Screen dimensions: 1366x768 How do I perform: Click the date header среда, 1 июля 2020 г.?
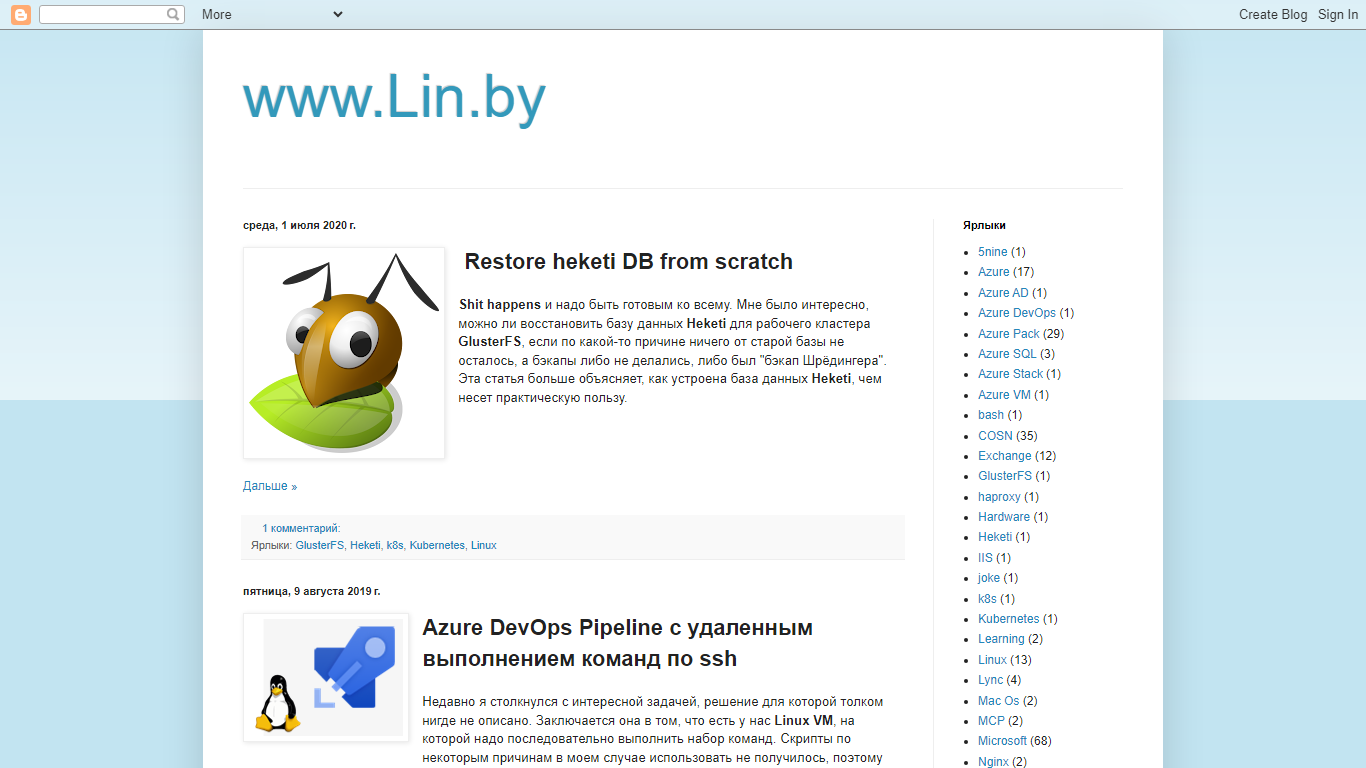[299, 225]
